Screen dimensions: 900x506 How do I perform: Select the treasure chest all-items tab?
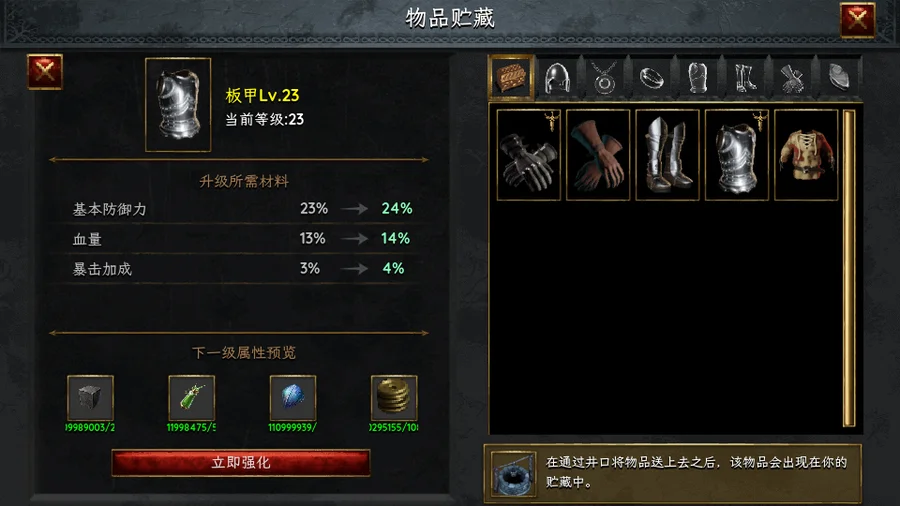(511, 77)
